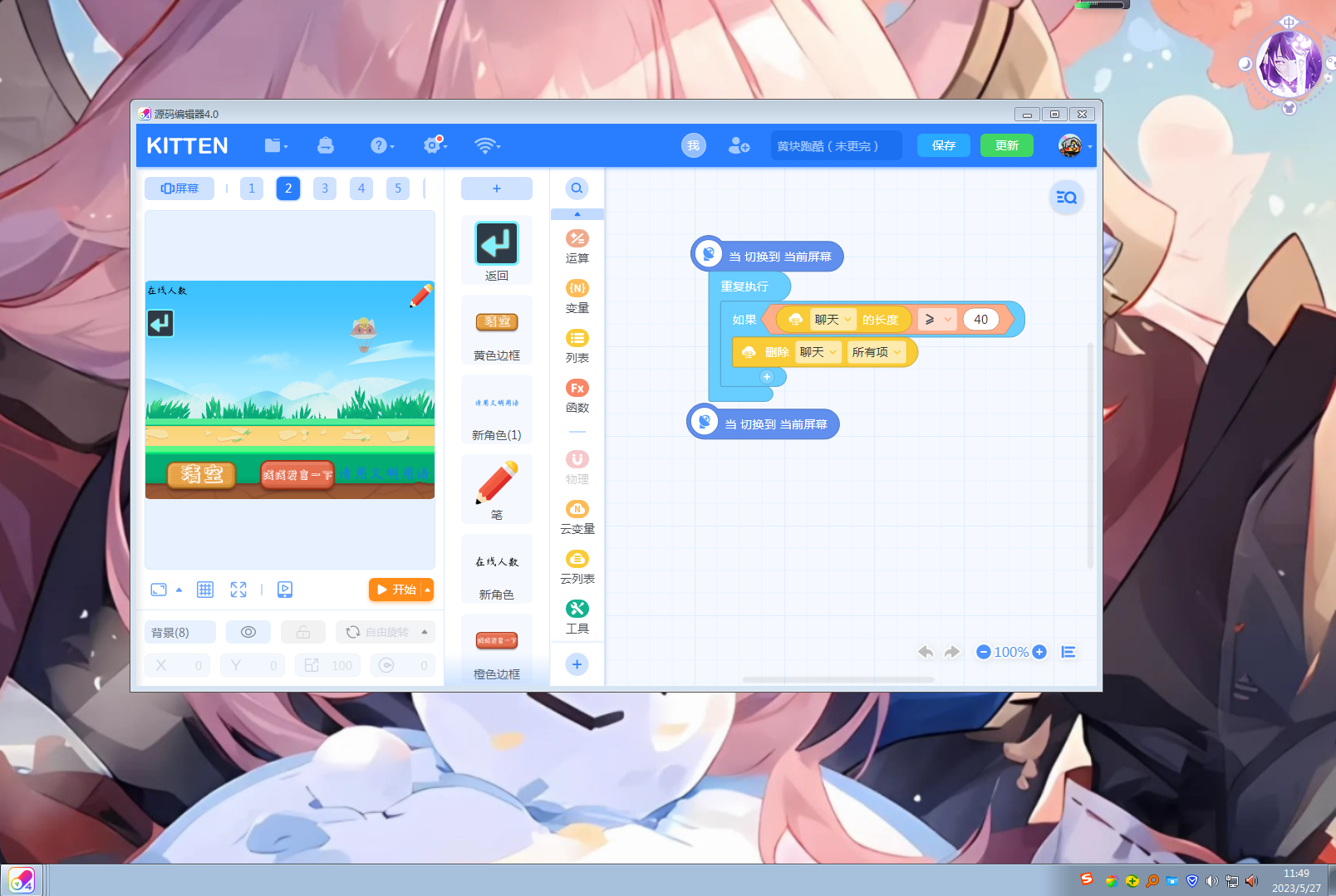Toggle the background visibility eye
This screenshot has width=1336, height=896.
pos(248,632)
